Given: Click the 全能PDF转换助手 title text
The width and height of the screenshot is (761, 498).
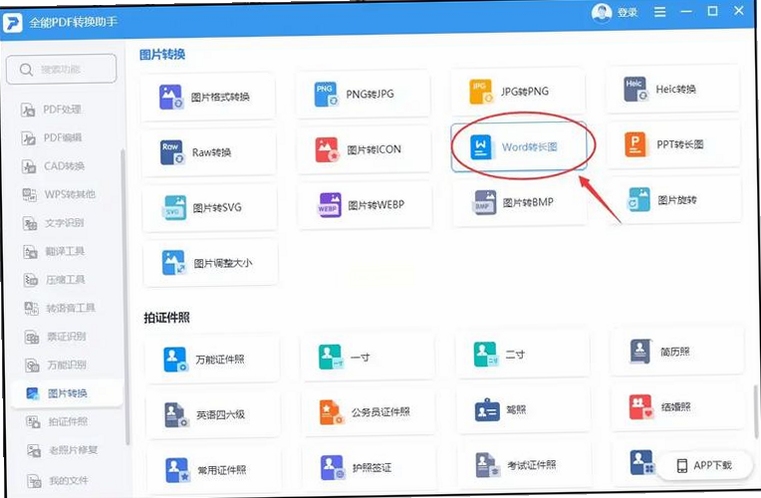Looking at the screenshot, I should pos(73,22).
